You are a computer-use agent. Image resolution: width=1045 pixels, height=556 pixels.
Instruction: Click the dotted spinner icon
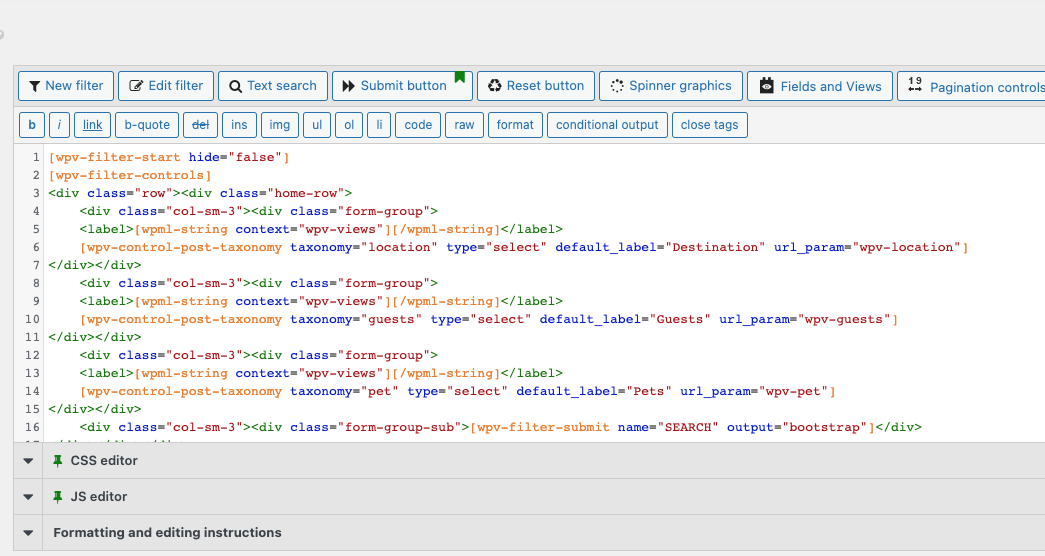tap(617, 86)
